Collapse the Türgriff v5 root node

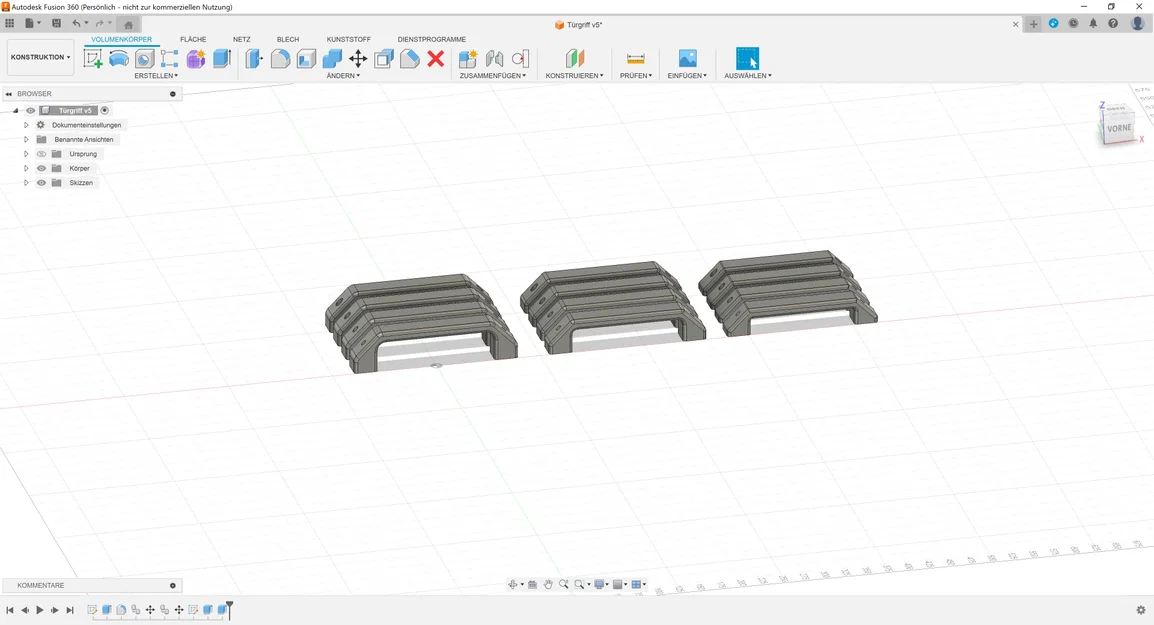15,110
